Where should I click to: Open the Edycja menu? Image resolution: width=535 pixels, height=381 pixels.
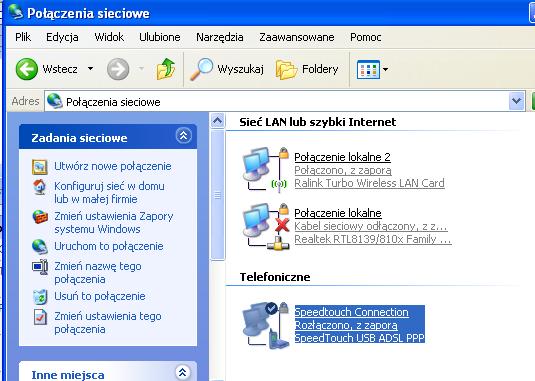[62, 37]
